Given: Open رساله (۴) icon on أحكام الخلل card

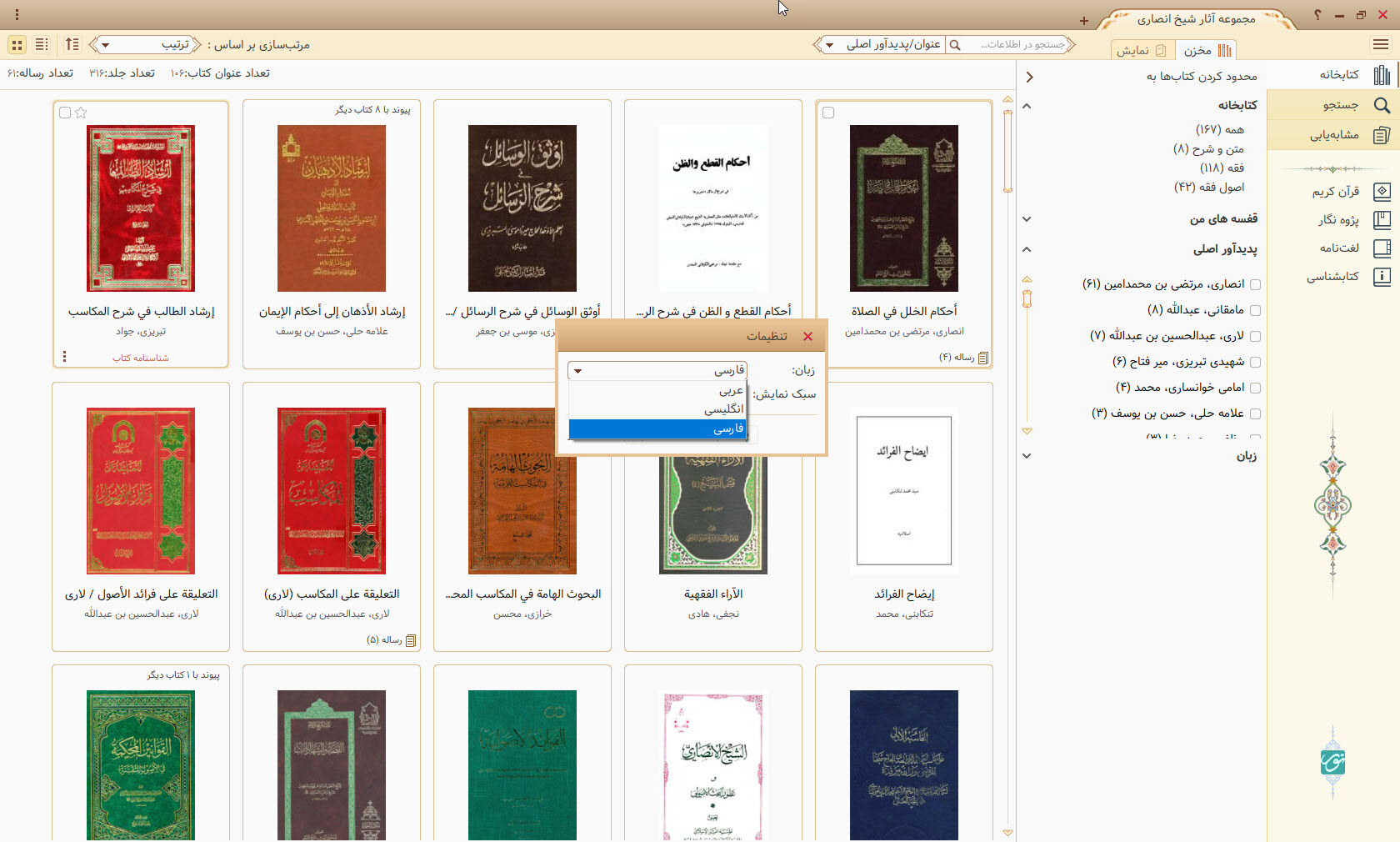Looking at the screenshot, I should 983,358.
